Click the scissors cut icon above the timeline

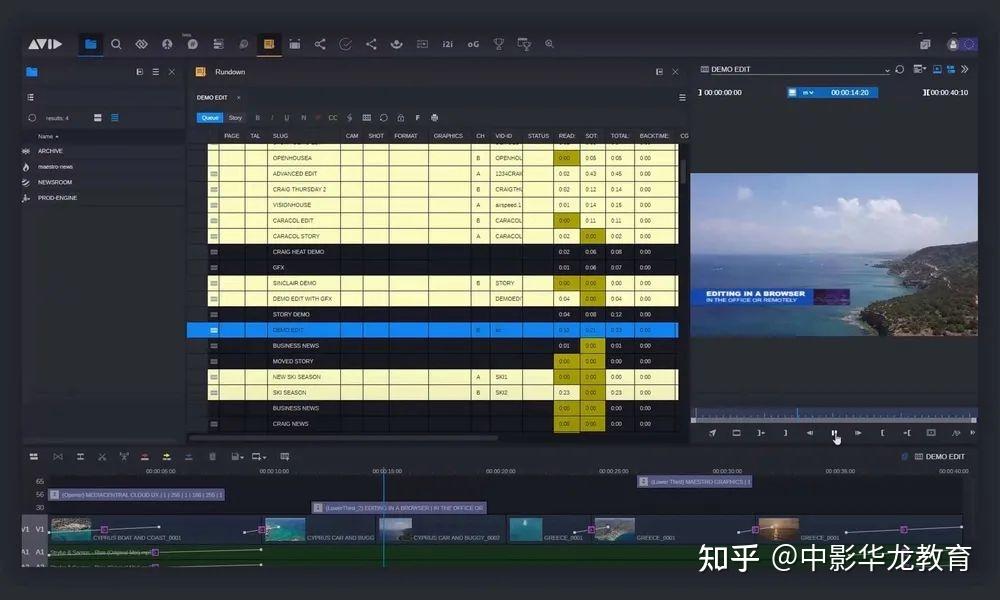tap(103, 456)
